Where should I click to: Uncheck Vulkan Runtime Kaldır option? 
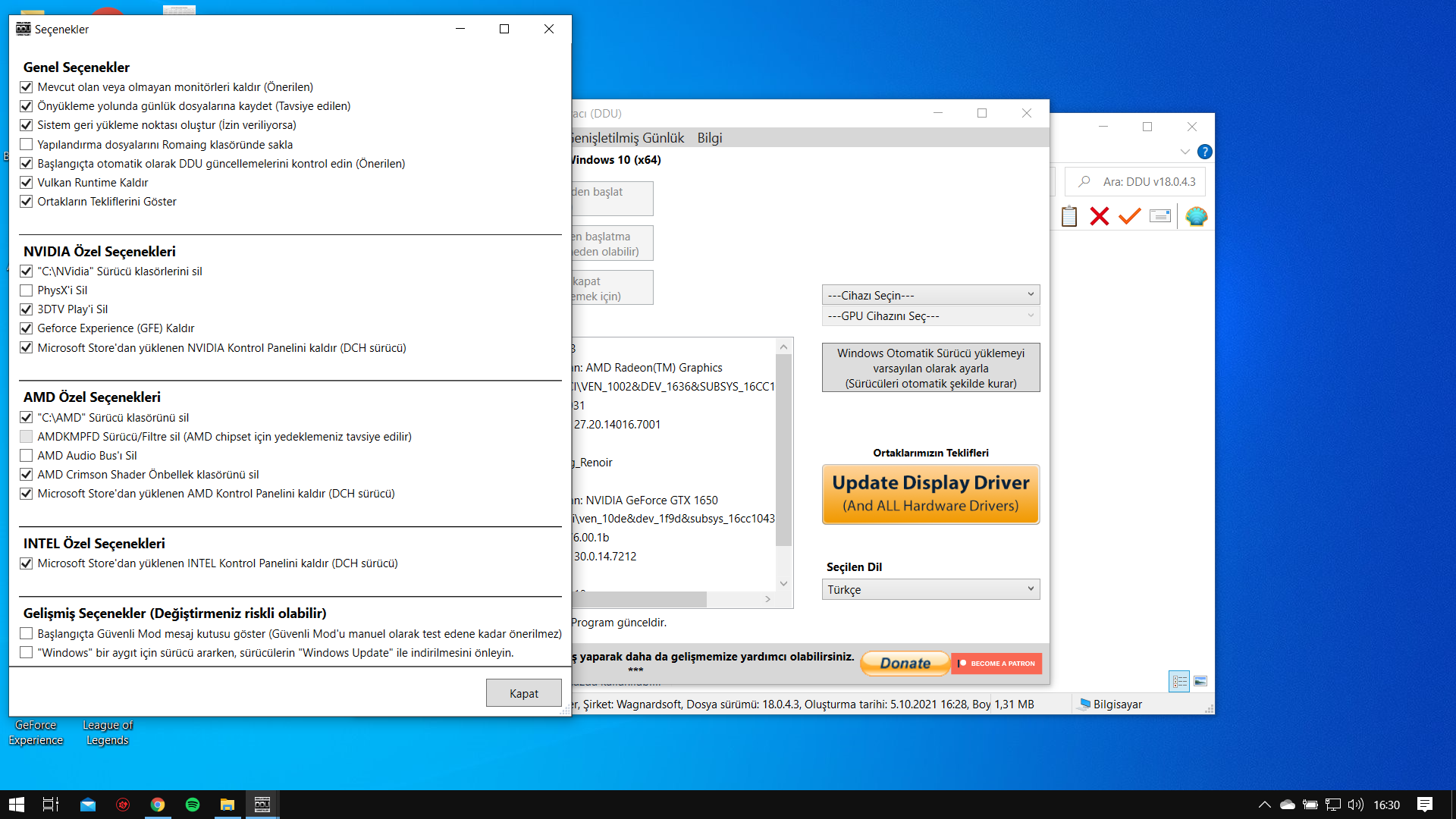(27, 183)
